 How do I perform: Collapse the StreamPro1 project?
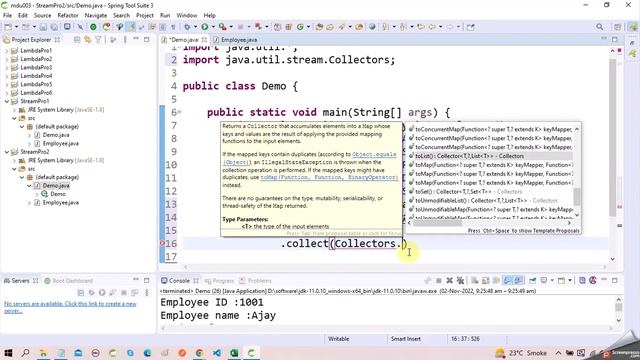(x=7, y=101)
